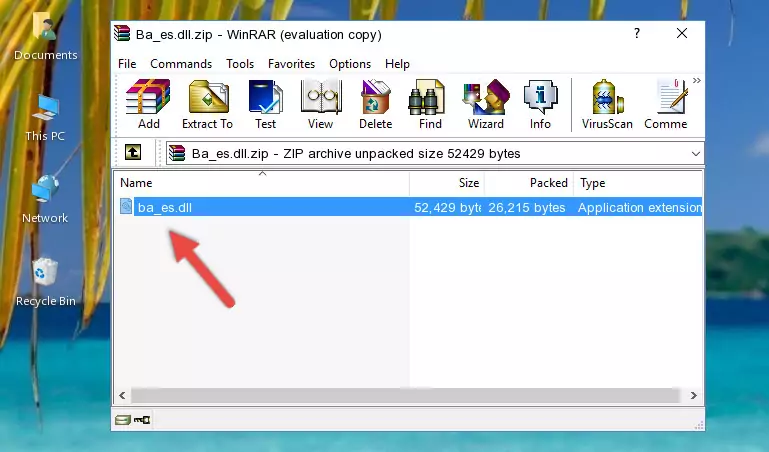
Task: Select the Network desktop icon
Action: click(45, 200)
